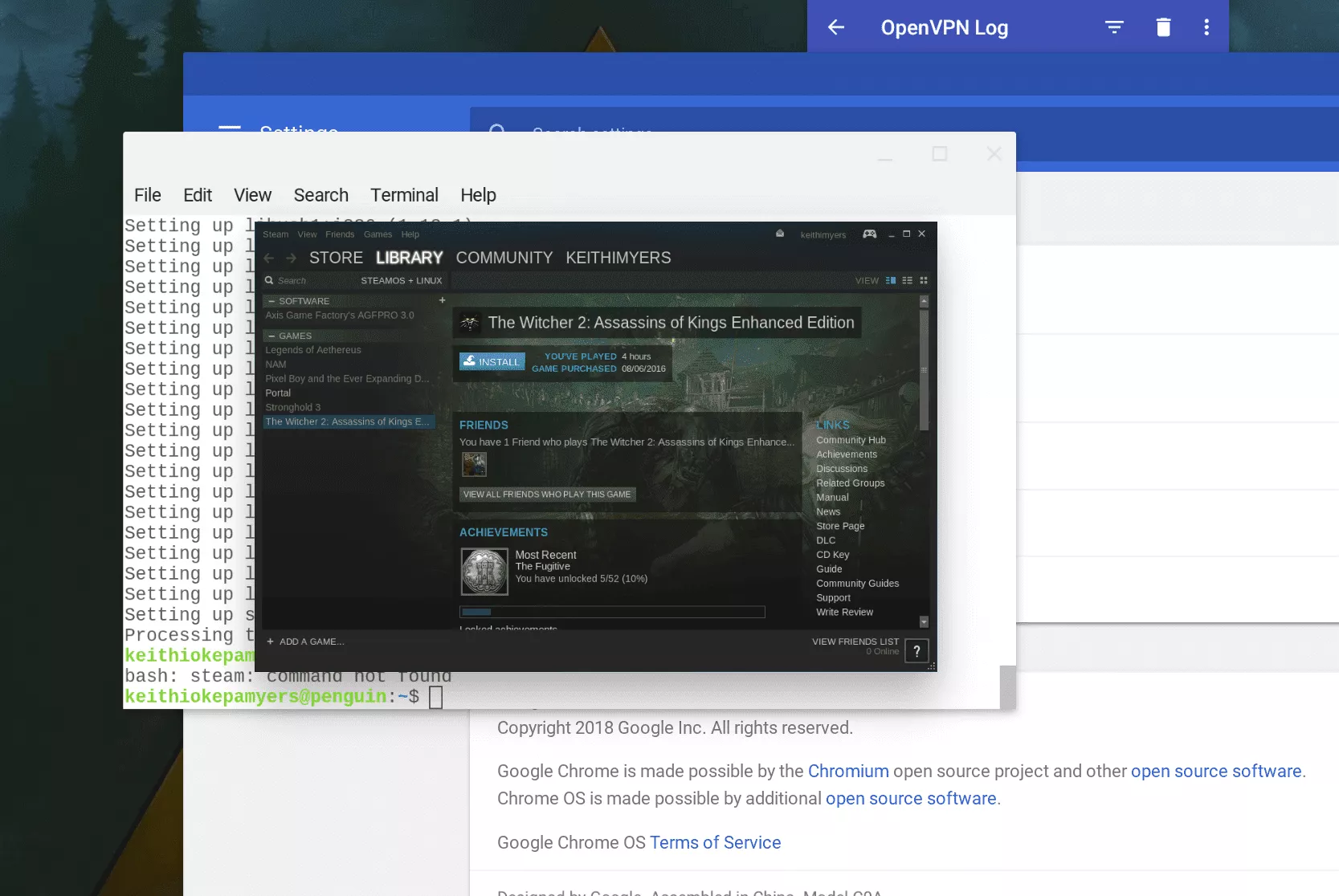
Task: Collapse the GAMES category in library
Action: click(272, 336)
